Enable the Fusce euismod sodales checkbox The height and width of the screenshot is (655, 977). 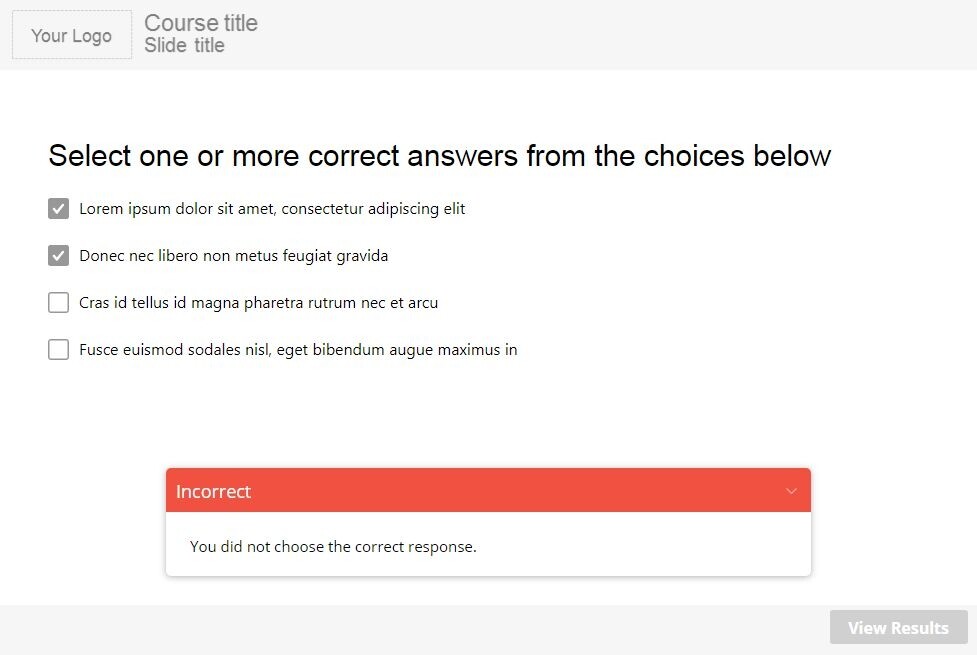click(x=58, y=350)
